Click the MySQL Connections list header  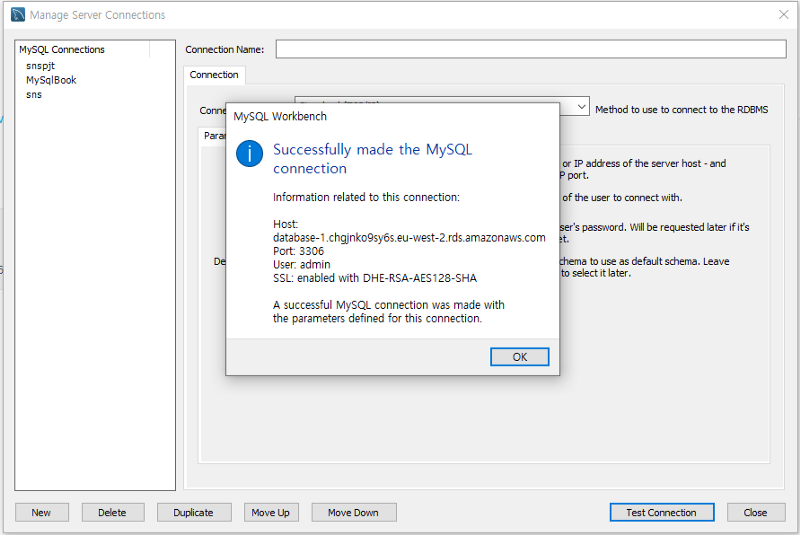[62, 49]
